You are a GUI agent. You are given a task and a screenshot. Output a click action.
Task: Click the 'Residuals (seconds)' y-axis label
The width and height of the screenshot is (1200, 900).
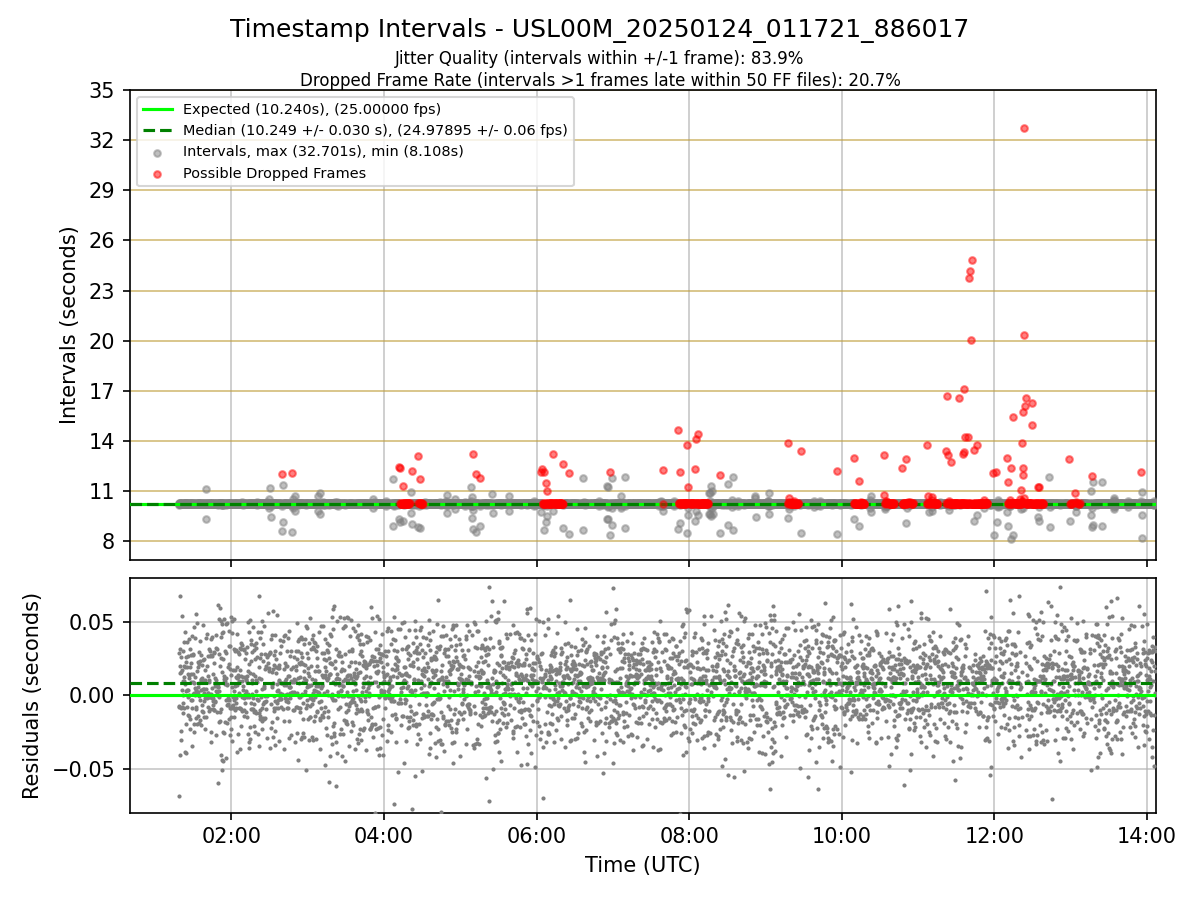[31, 696]
